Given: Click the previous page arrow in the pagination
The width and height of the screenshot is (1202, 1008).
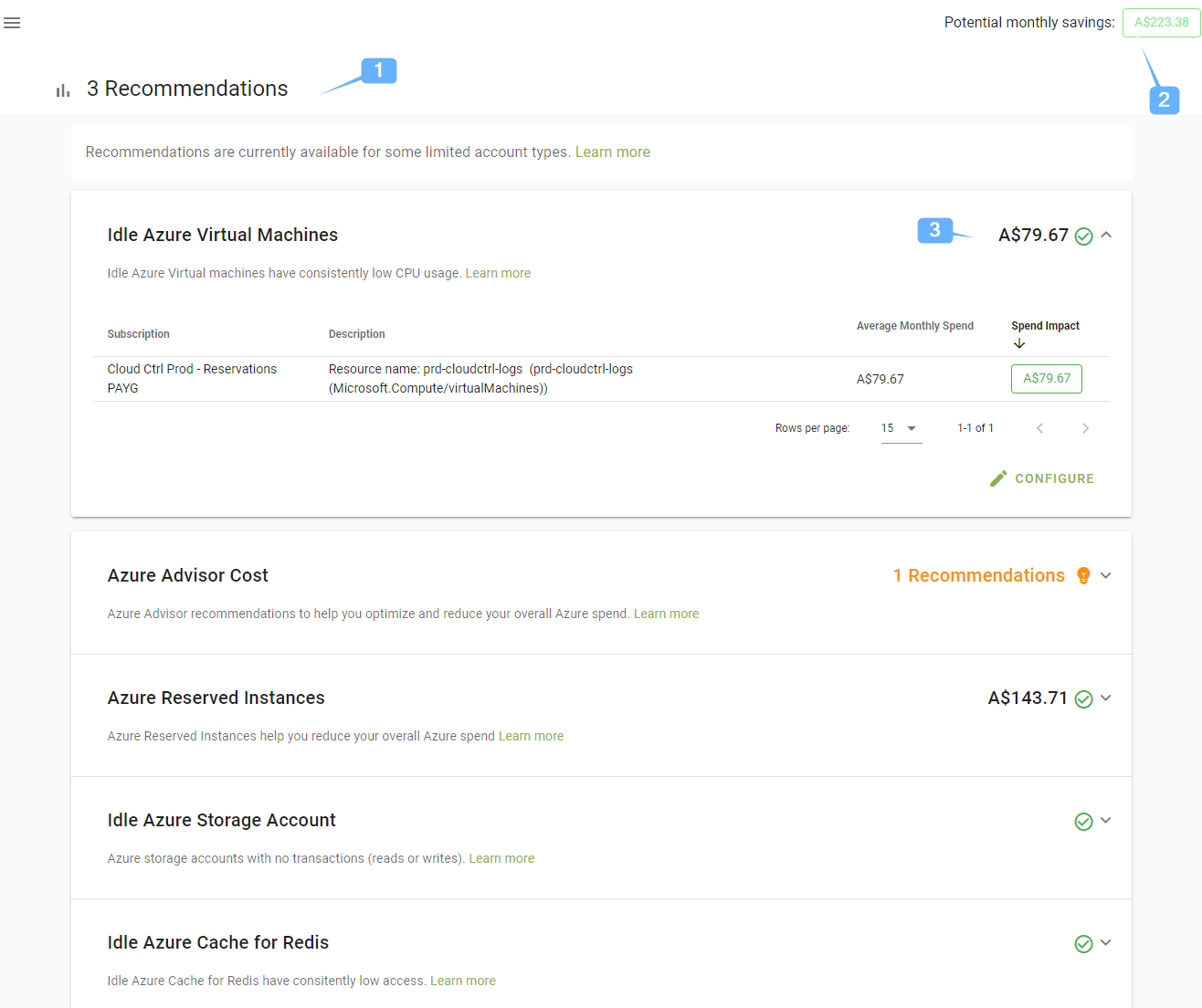Looking at the screenshot, I should pos(1039,427).
